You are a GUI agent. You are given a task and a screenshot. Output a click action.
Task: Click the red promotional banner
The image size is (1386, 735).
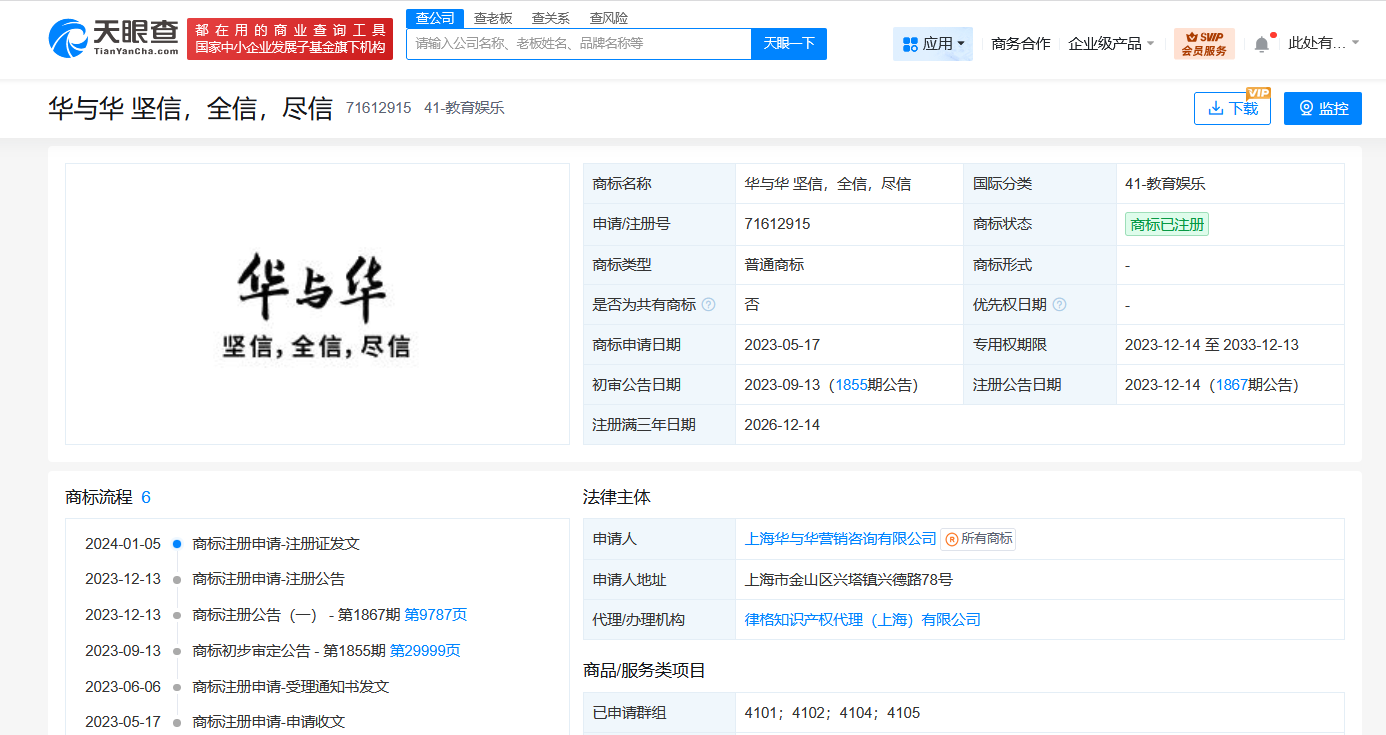click(x=290, y=39)
